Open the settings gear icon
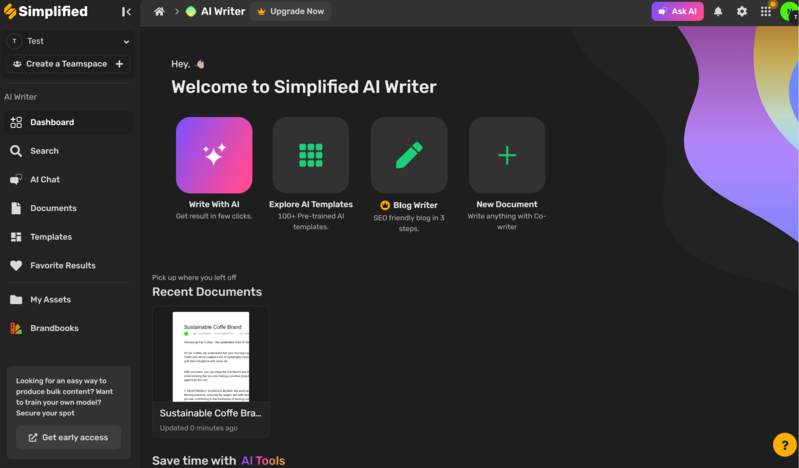 [741, 12]
